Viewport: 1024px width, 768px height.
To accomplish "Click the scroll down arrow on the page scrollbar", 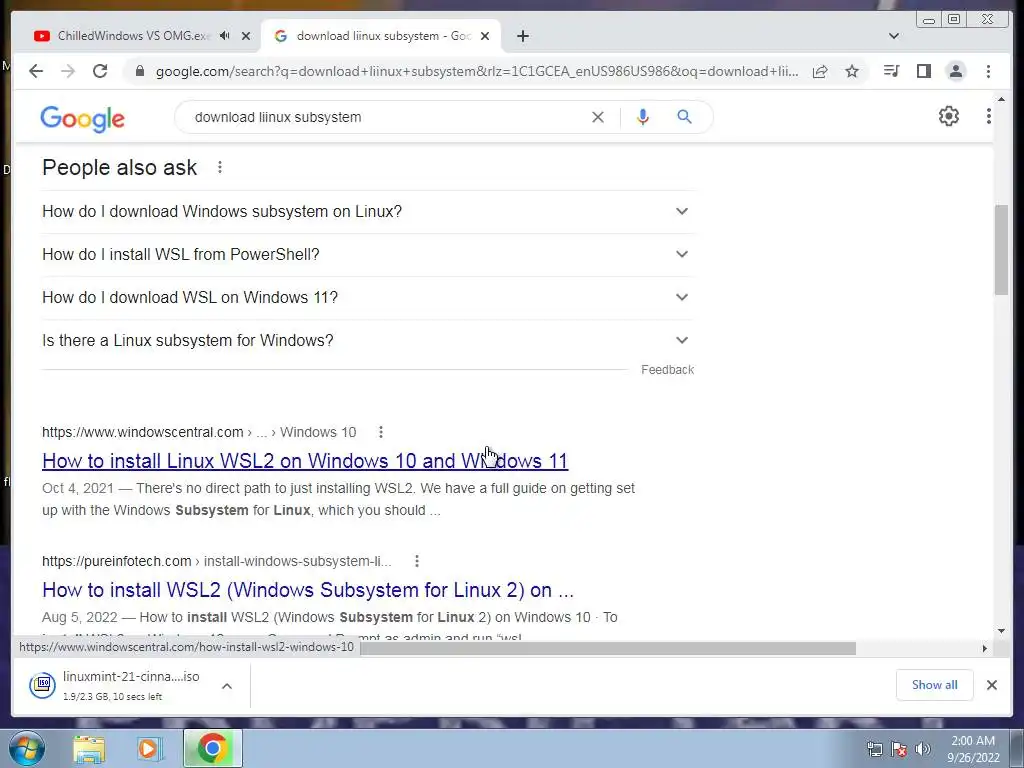I will pyautogui.click(x=1001, y=631).
